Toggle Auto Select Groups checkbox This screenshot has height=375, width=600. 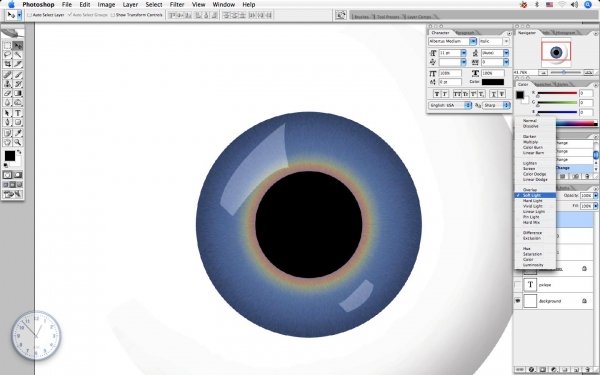click(70, 15)
